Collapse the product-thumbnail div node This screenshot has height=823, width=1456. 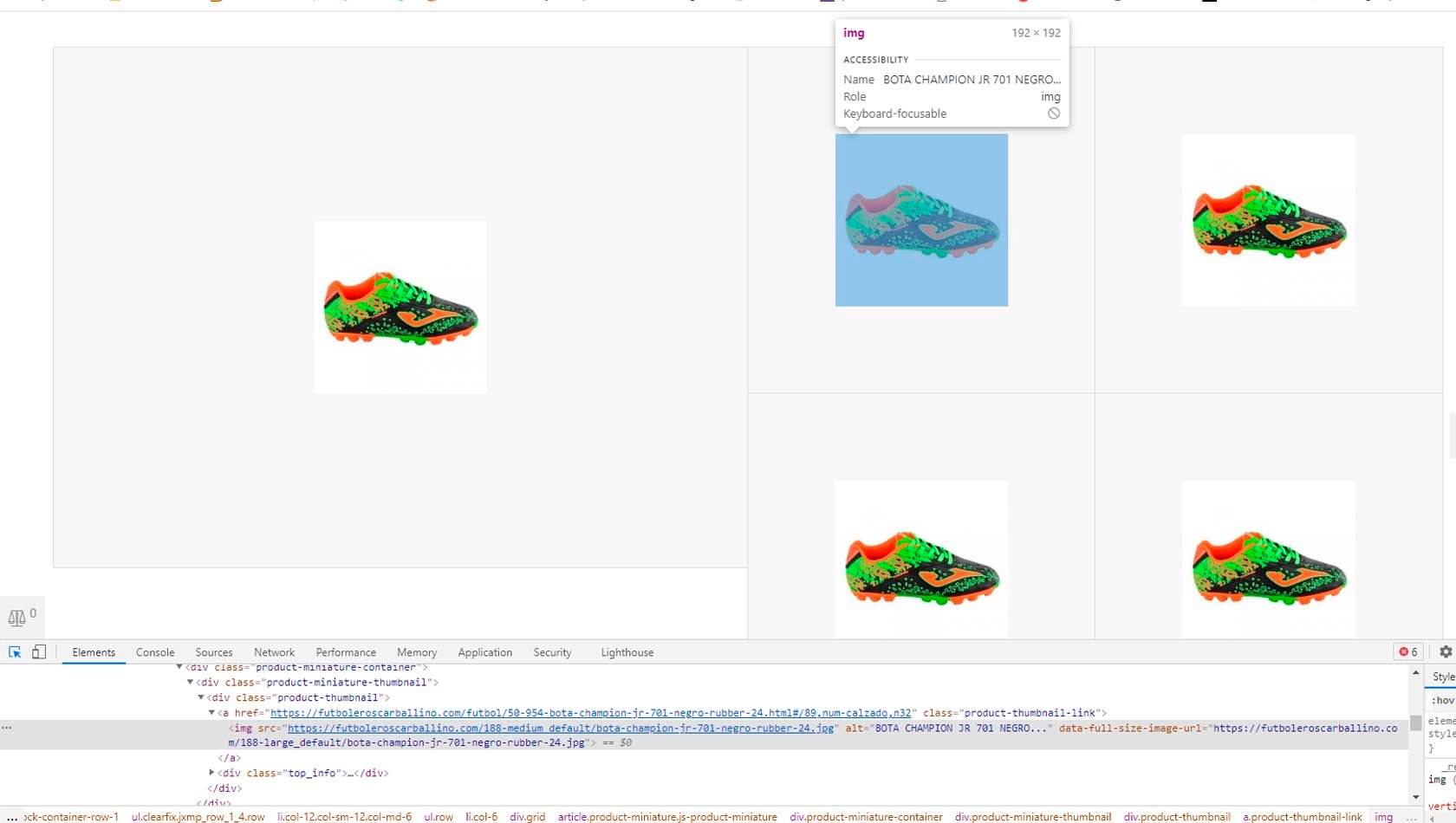click(x=201, y=697)
